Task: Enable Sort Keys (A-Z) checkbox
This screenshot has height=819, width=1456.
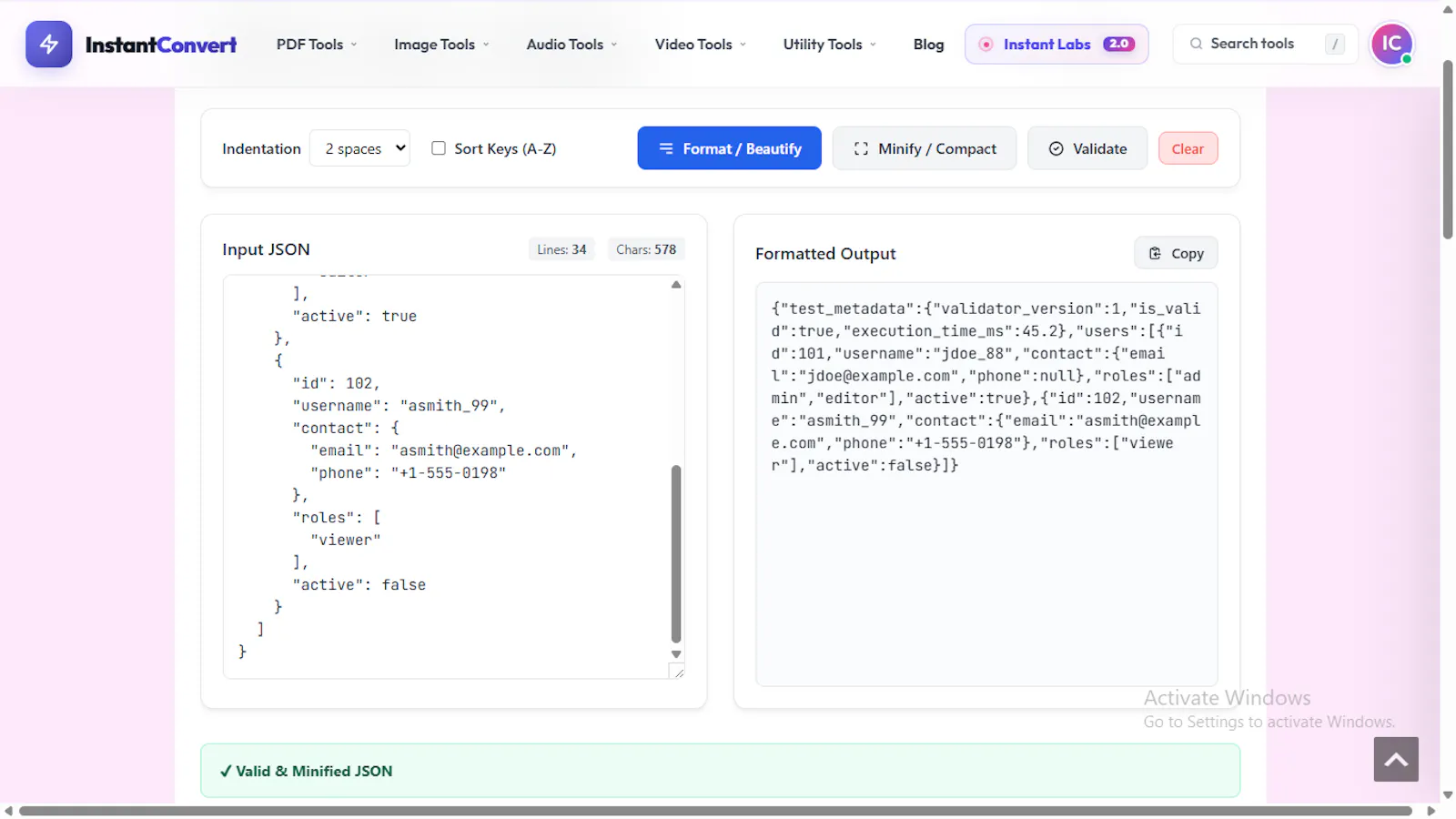Action: pyautogui.click(x=439, y=148)
